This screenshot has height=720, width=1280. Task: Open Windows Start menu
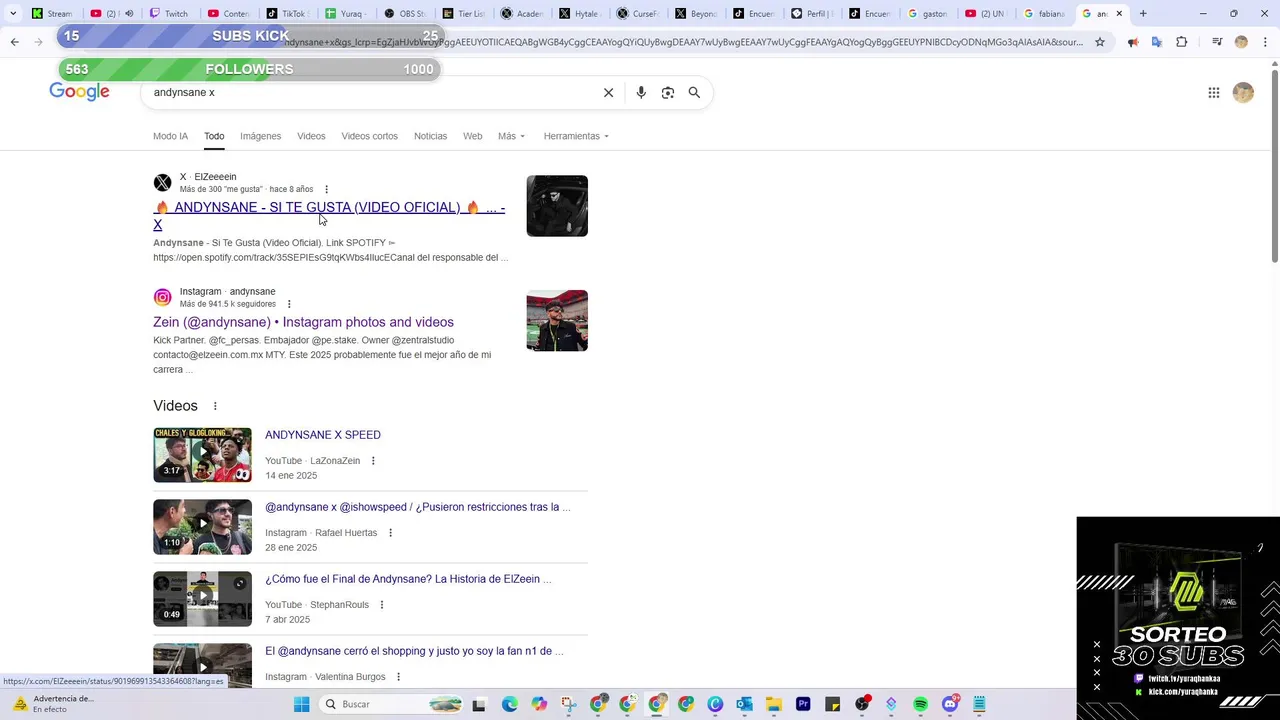tap(302, 704)
